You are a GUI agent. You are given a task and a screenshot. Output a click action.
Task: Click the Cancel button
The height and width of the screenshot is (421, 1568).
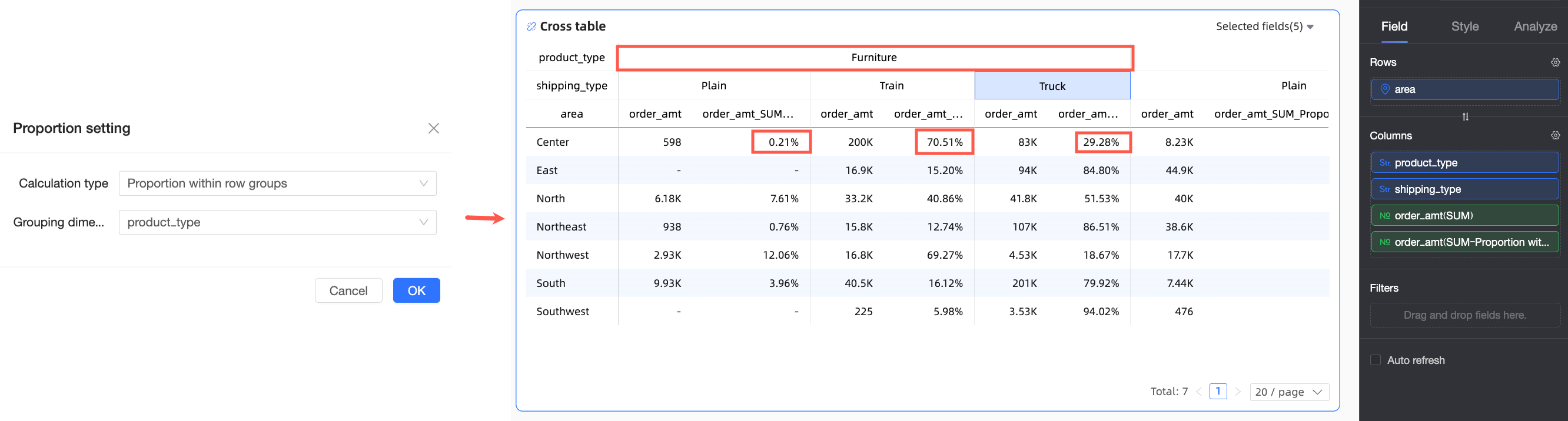pyautogui.click(x=348, y=291)
